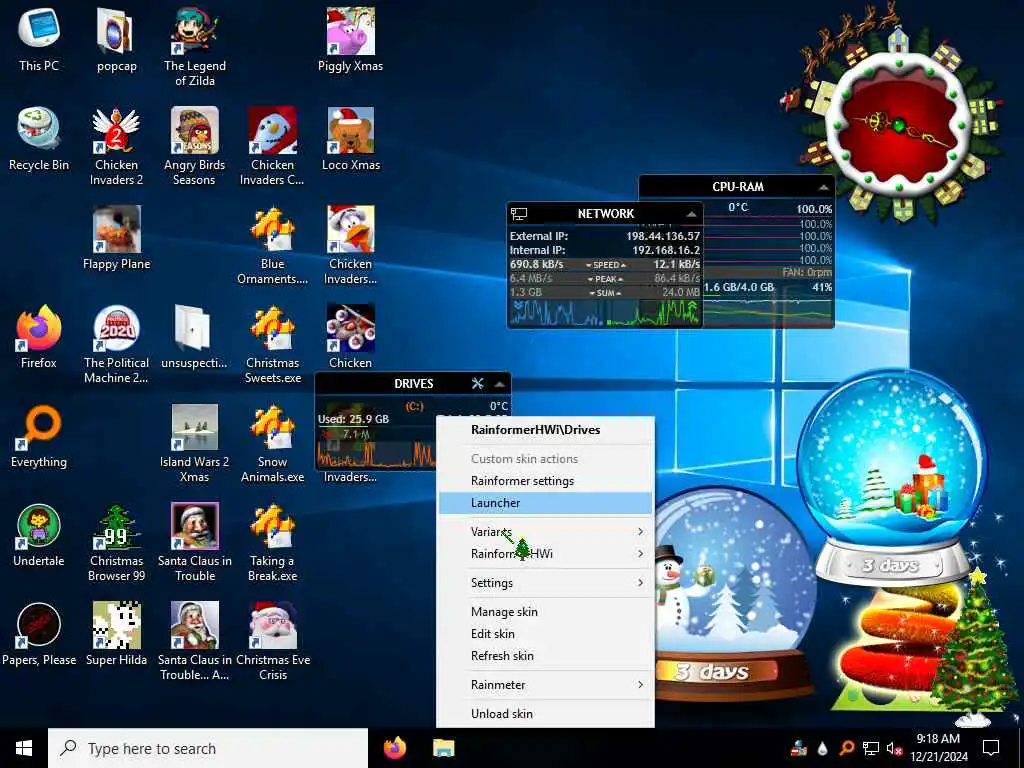Click the water drop tray icon
This screenshot has height=768, width=1024.
(x=822, y=748)
